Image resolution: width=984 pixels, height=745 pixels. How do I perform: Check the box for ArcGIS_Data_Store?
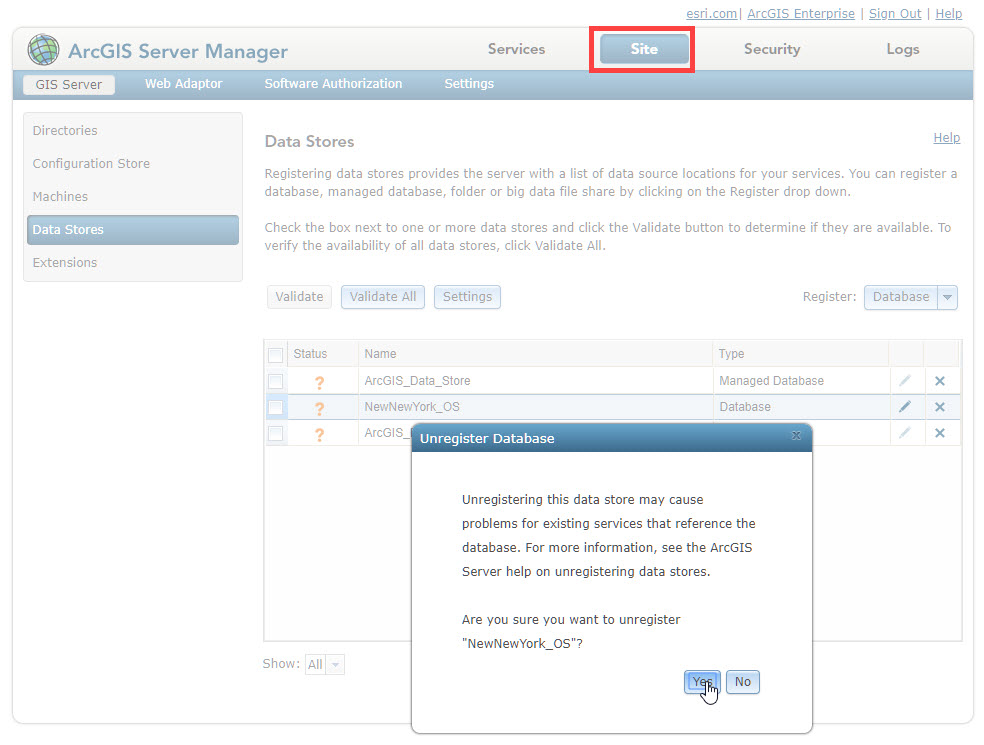coord(275,381)
